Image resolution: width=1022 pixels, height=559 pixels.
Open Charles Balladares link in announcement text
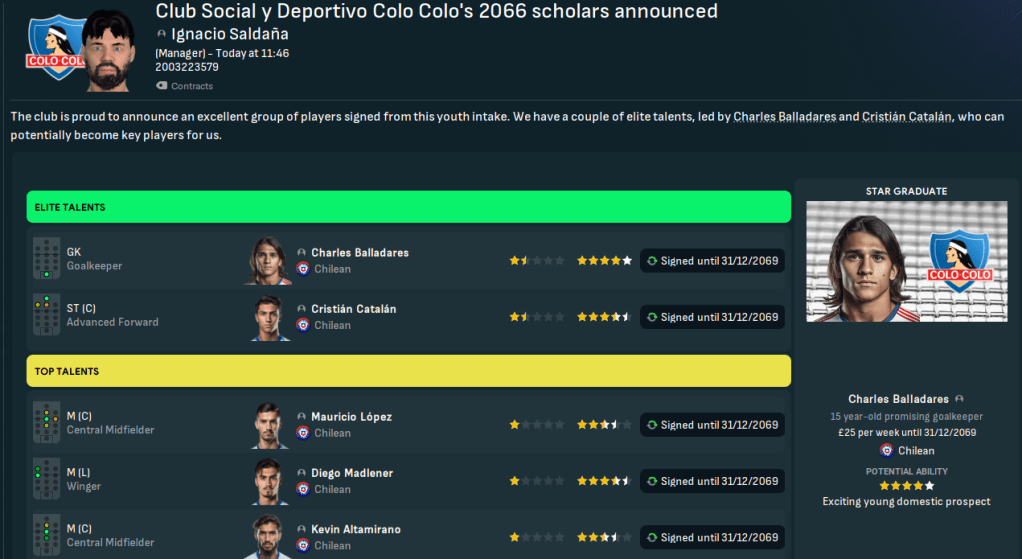tap(783, 117)
